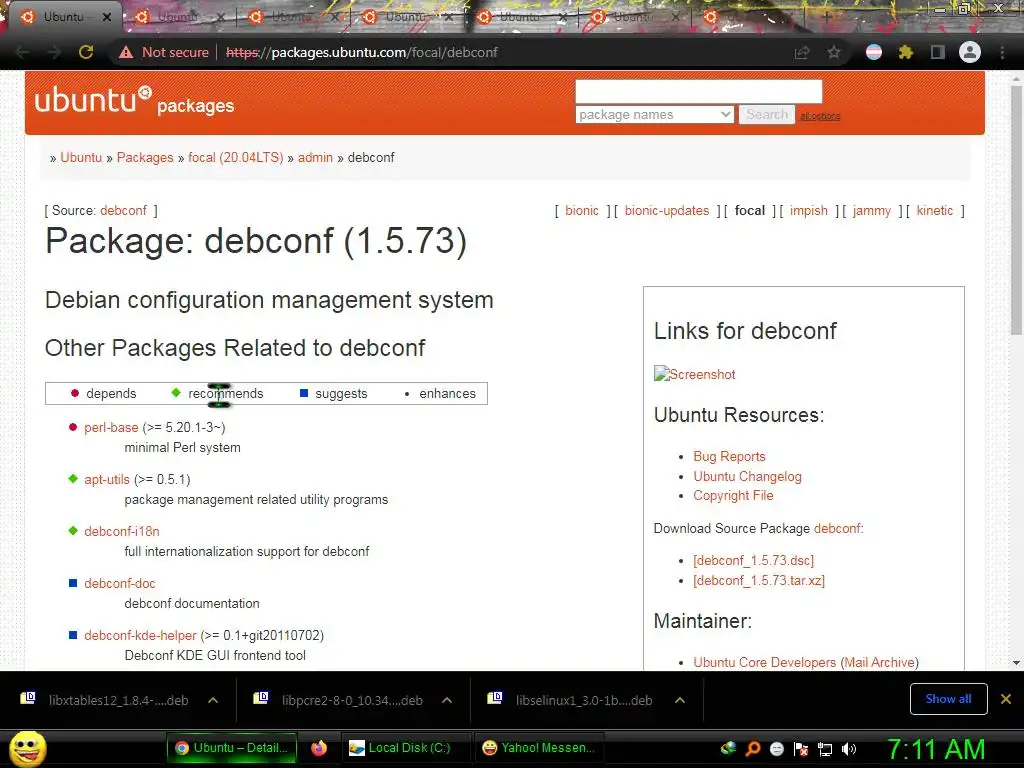Launch Firefox from the taskbar
Screen dimensions: 1024x768
pyautogui.click(x=319, y=748)
